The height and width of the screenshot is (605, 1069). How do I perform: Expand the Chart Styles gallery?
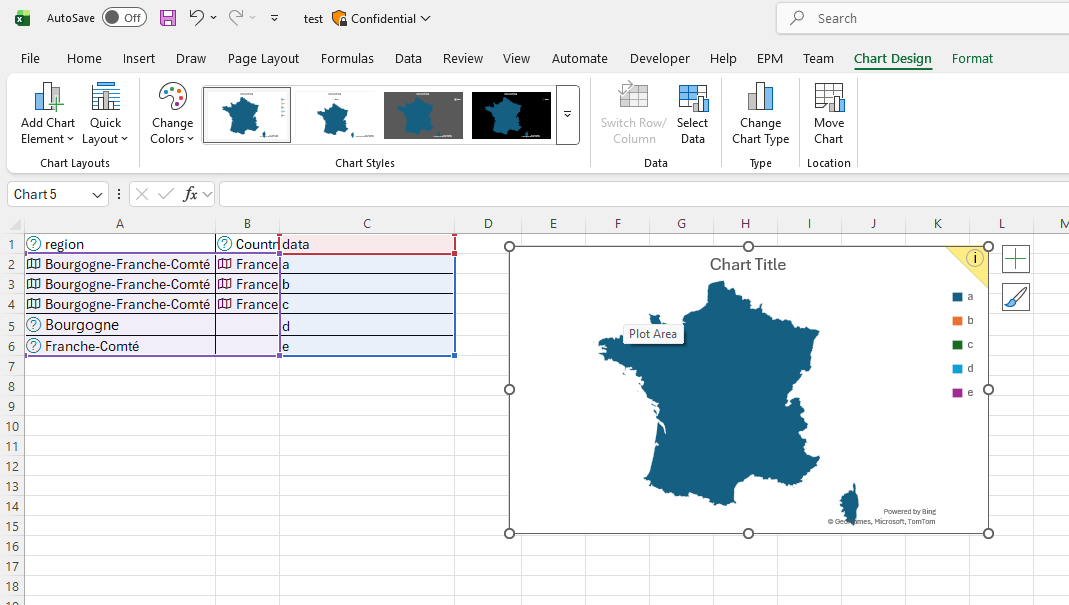[567, 115]
